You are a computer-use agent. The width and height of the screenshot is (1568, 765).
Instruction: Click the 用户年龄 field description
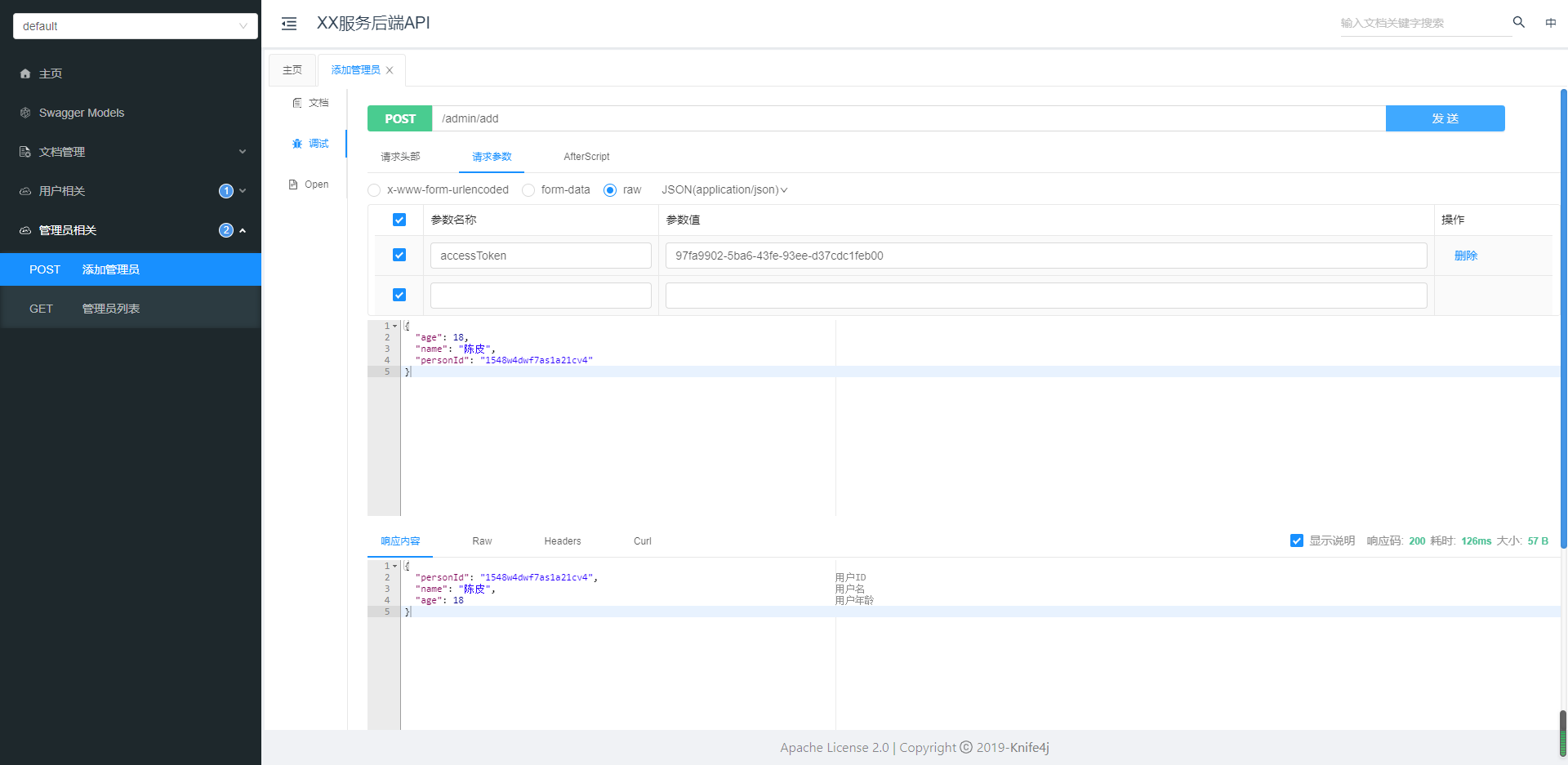[x=854, y=600]
